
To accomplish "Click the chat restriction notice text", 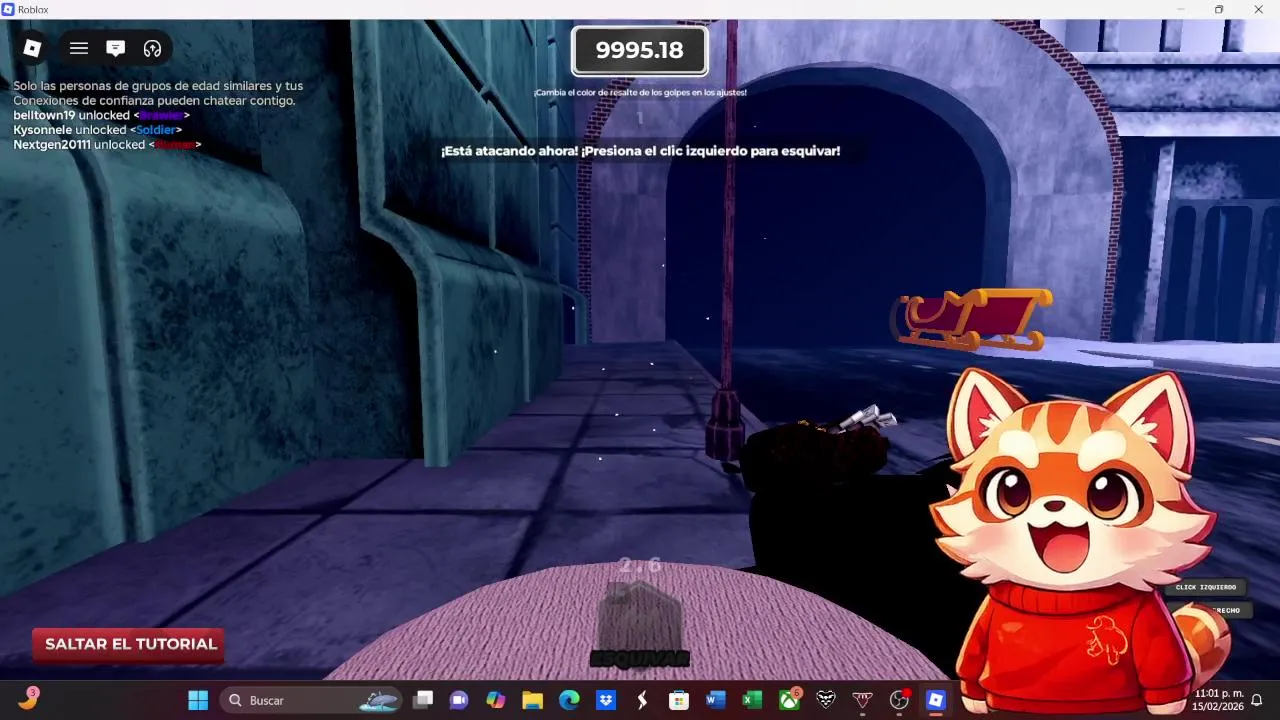I will pyautogui.click(x=158, y=93).
